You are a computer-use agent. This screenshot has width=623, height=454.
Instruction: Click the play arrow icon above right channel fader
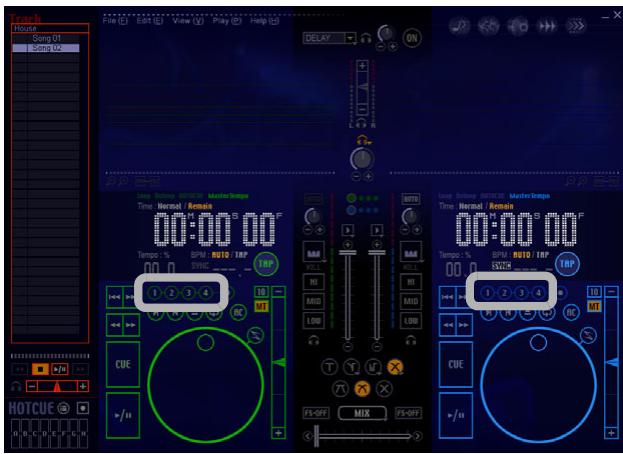point(377,230)
